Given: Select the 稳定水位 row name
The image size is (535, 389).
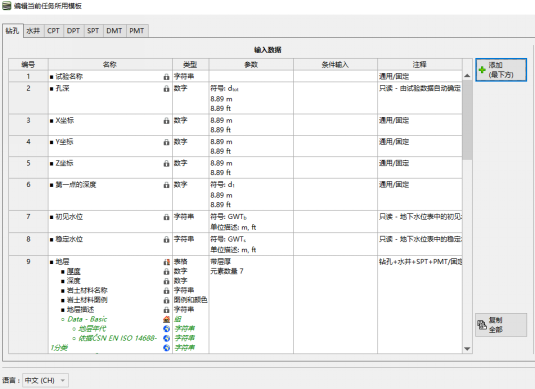Looking at the screenshot, I should tap(69, 239).
